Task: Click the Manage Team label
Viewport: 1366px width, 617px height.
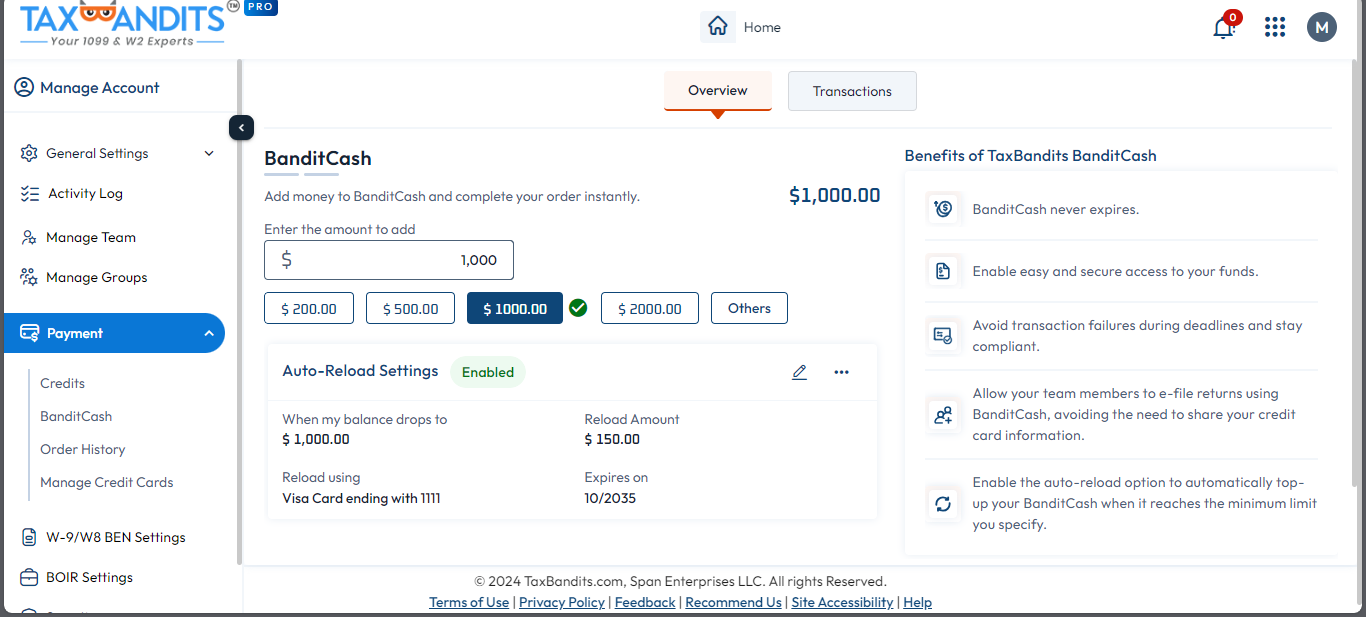Action: click(91, 238)
